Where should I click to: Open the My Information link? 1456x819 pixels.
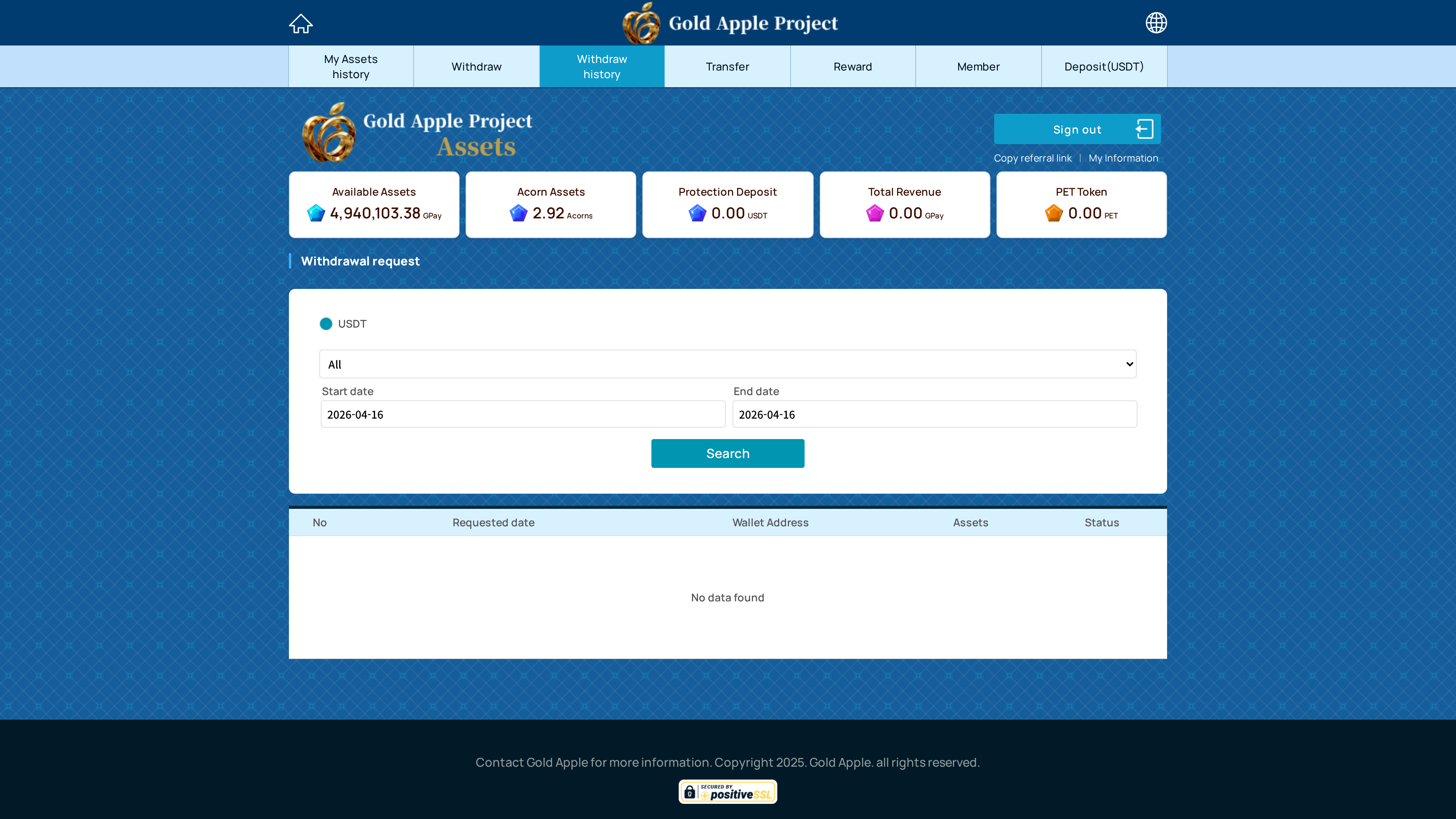point(1123,158)
